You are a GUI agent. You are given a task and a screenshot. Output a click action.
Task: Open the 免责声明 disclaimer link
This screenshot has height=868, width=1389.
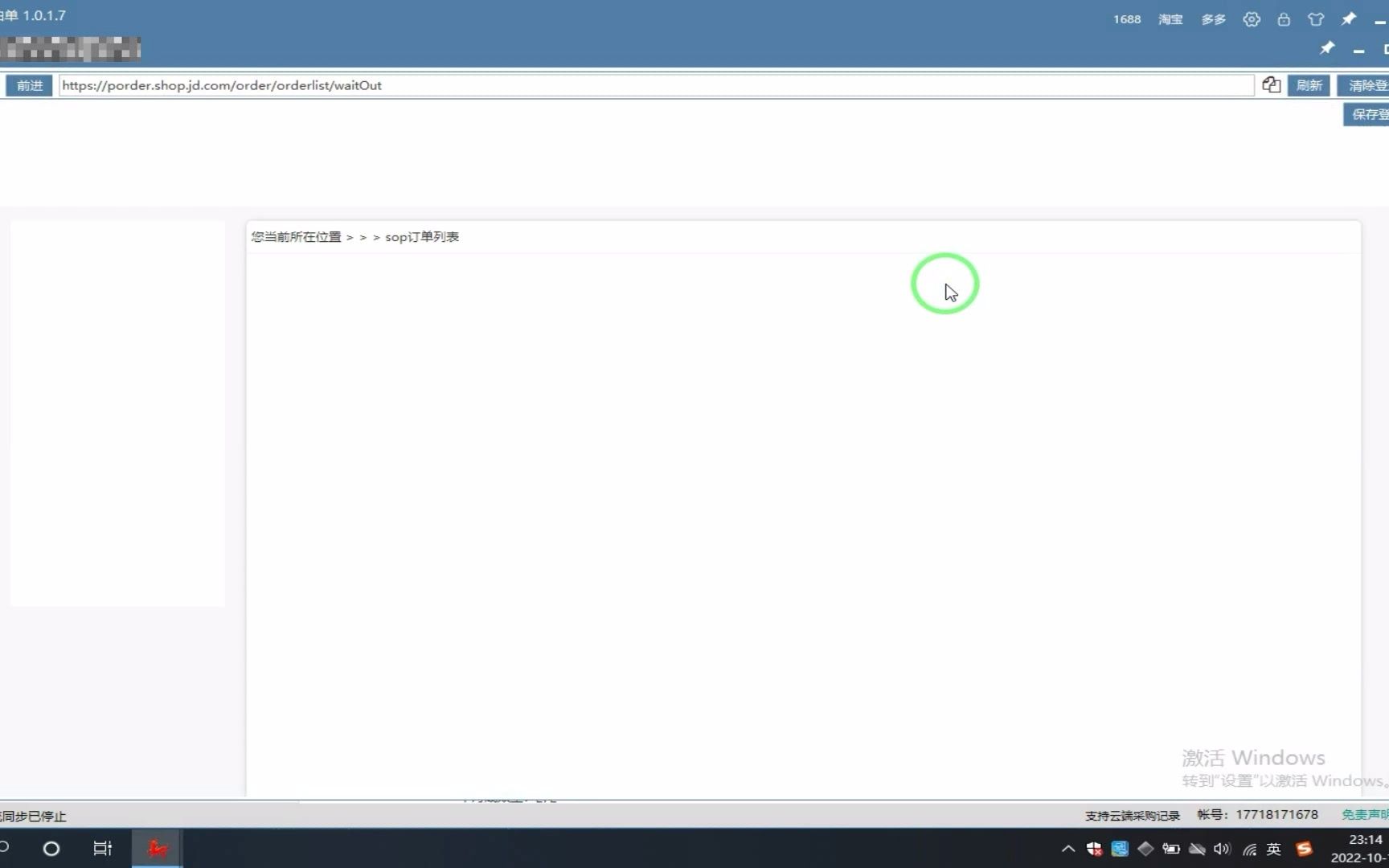click(1365, 815)
